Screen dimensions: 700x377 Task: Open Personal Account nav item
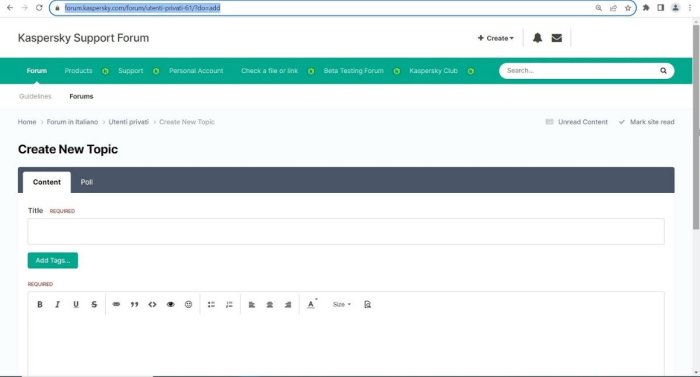coord(196,71)
